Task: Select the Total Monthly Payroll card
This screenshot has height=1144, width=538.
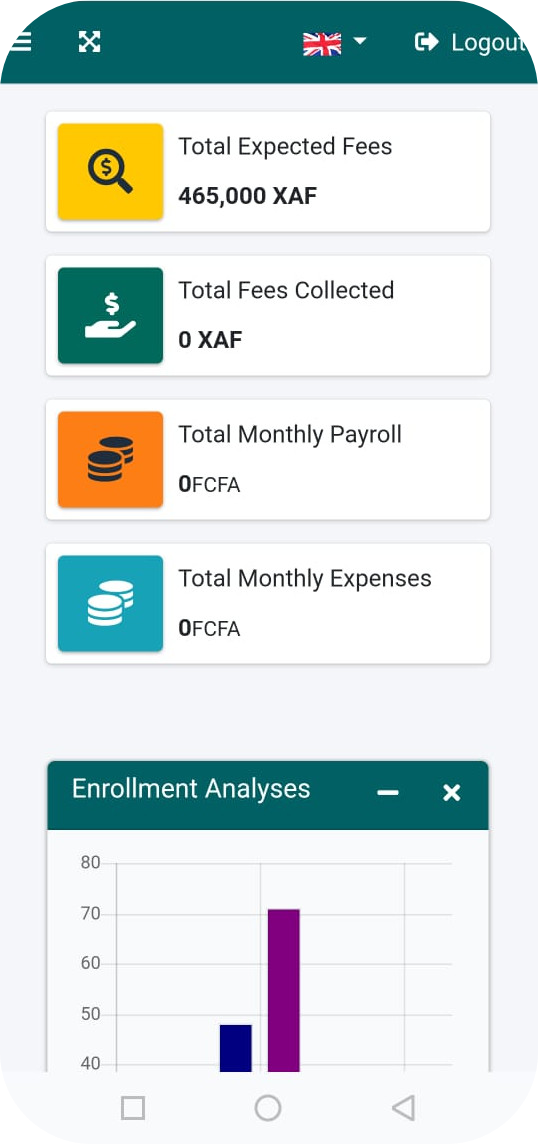Action: tap(268, 459)
